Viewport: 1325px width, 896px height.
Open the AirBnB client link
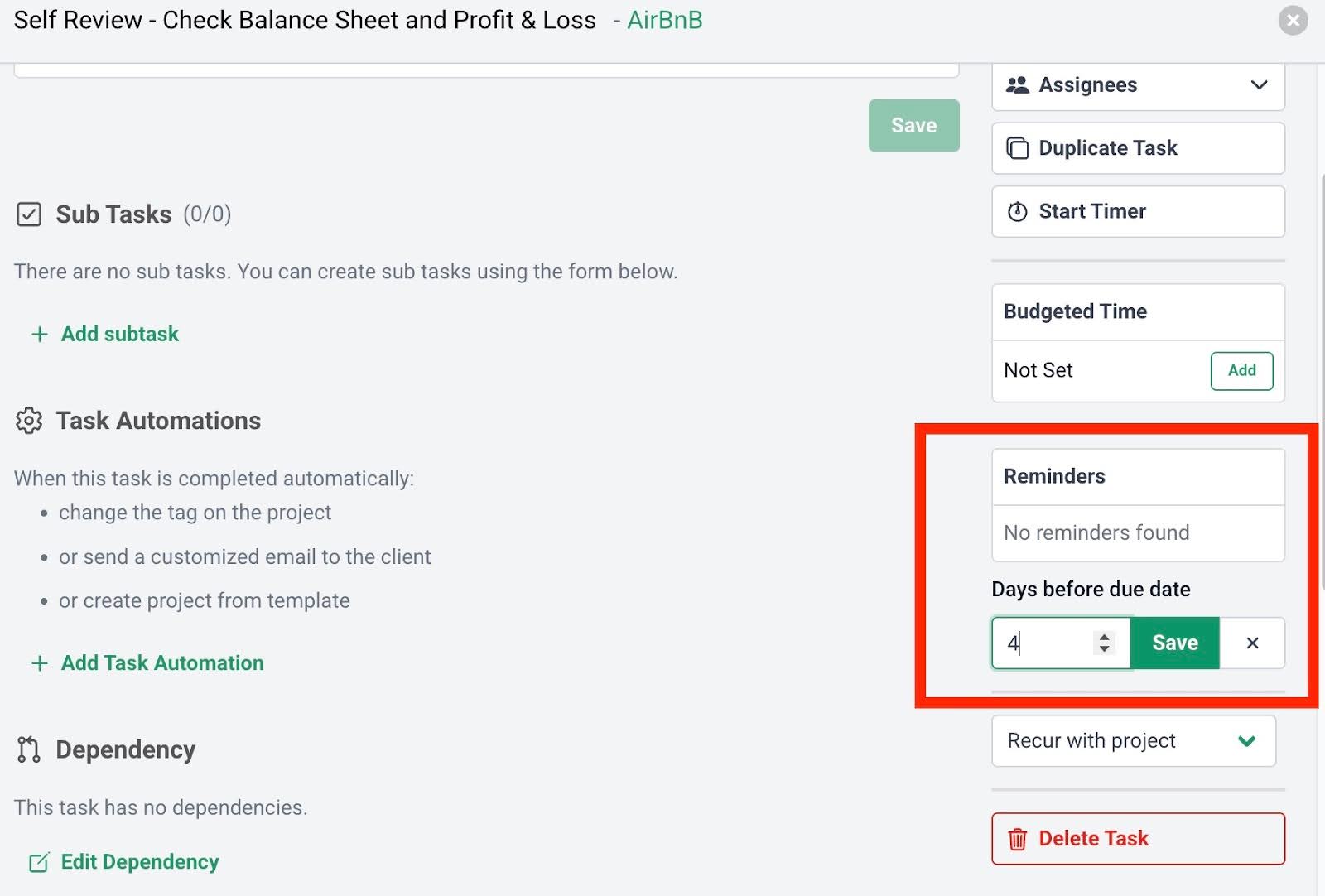tap(664, 20)
